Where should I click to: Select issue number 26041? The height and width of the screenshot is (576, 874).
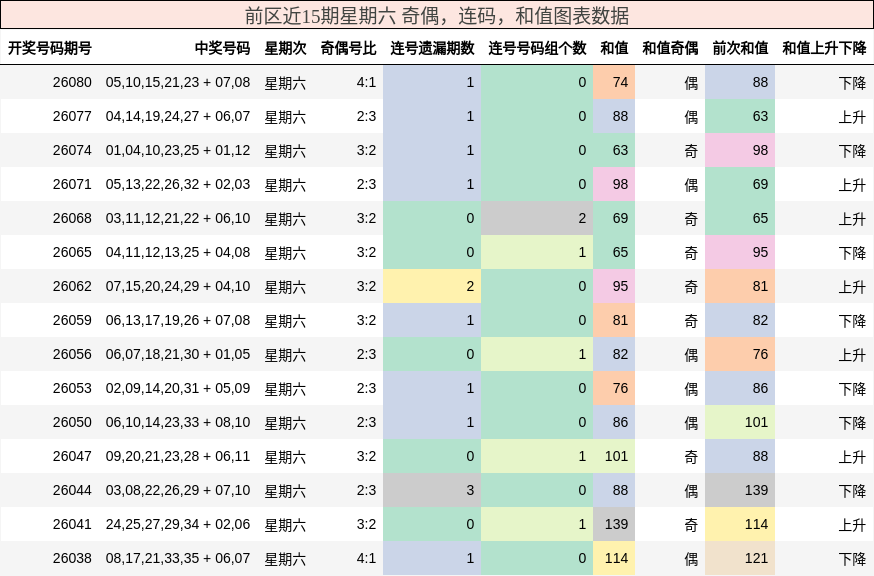click(x=72, y=525)
